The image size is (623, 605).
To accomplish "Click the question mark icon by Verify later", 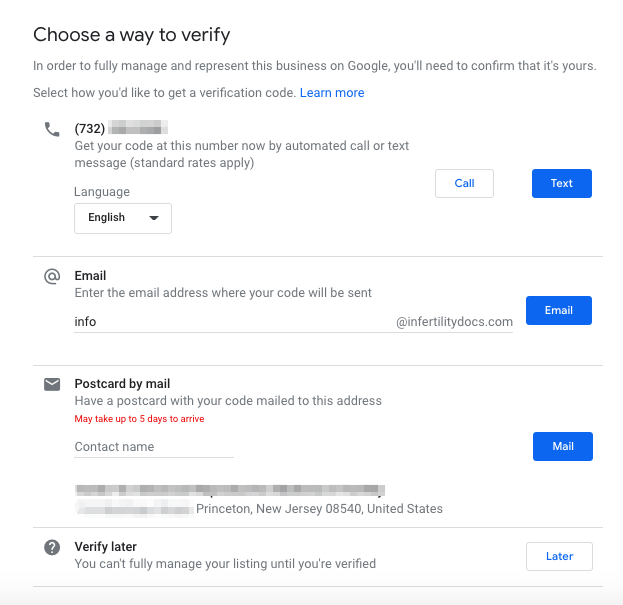I will click(52, 547).
